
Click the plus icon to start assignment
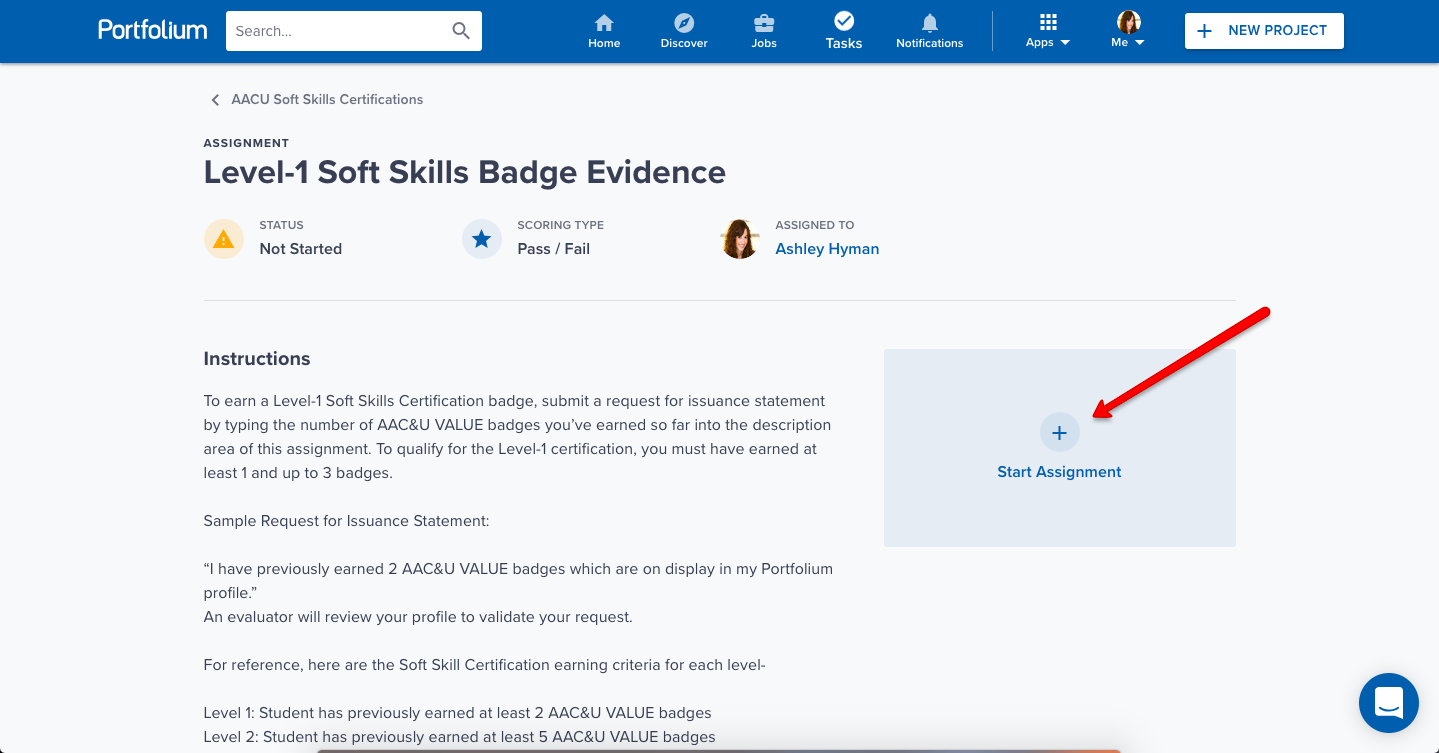[x=1060, y=433]
